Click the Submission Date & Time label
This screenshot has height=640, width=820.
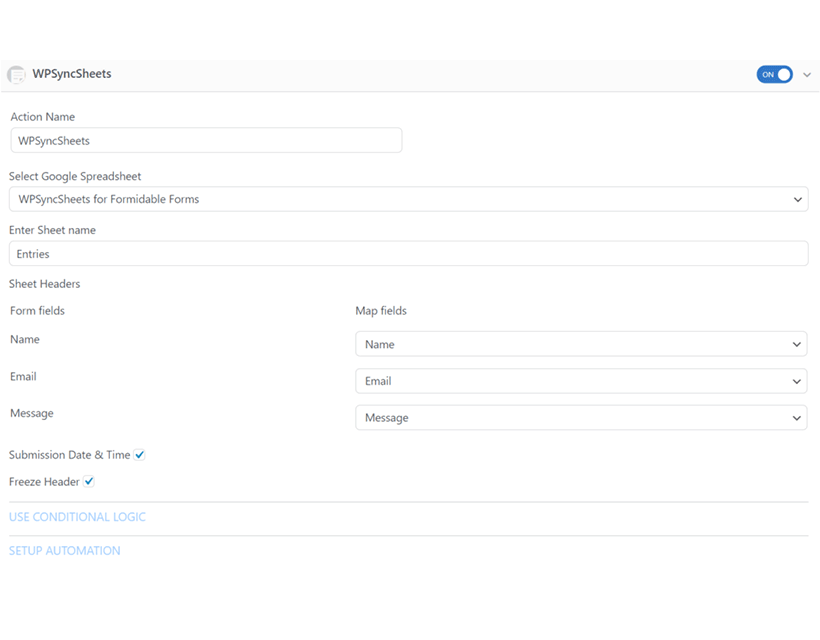click(x=70, y=455)
